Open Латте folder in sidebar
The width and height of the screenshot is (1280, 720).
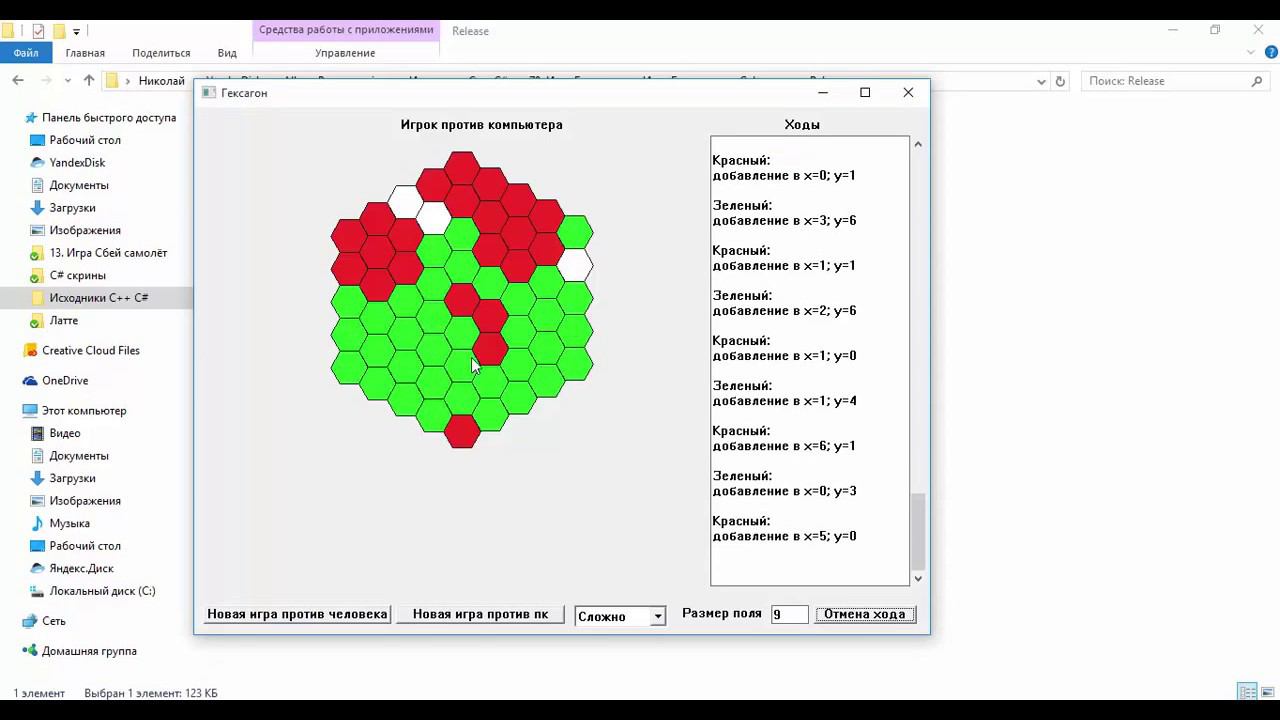coord(64,320)
